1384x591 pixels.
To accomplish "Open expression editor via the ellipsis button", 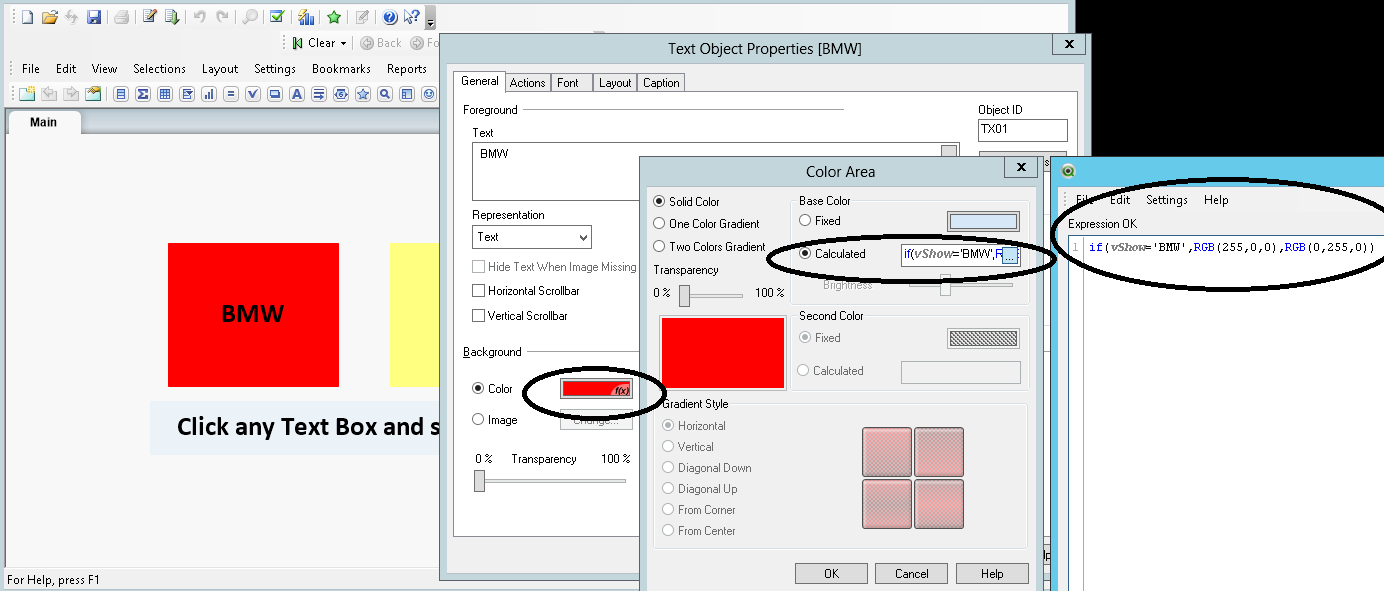I will click(x=1009, y=256).
